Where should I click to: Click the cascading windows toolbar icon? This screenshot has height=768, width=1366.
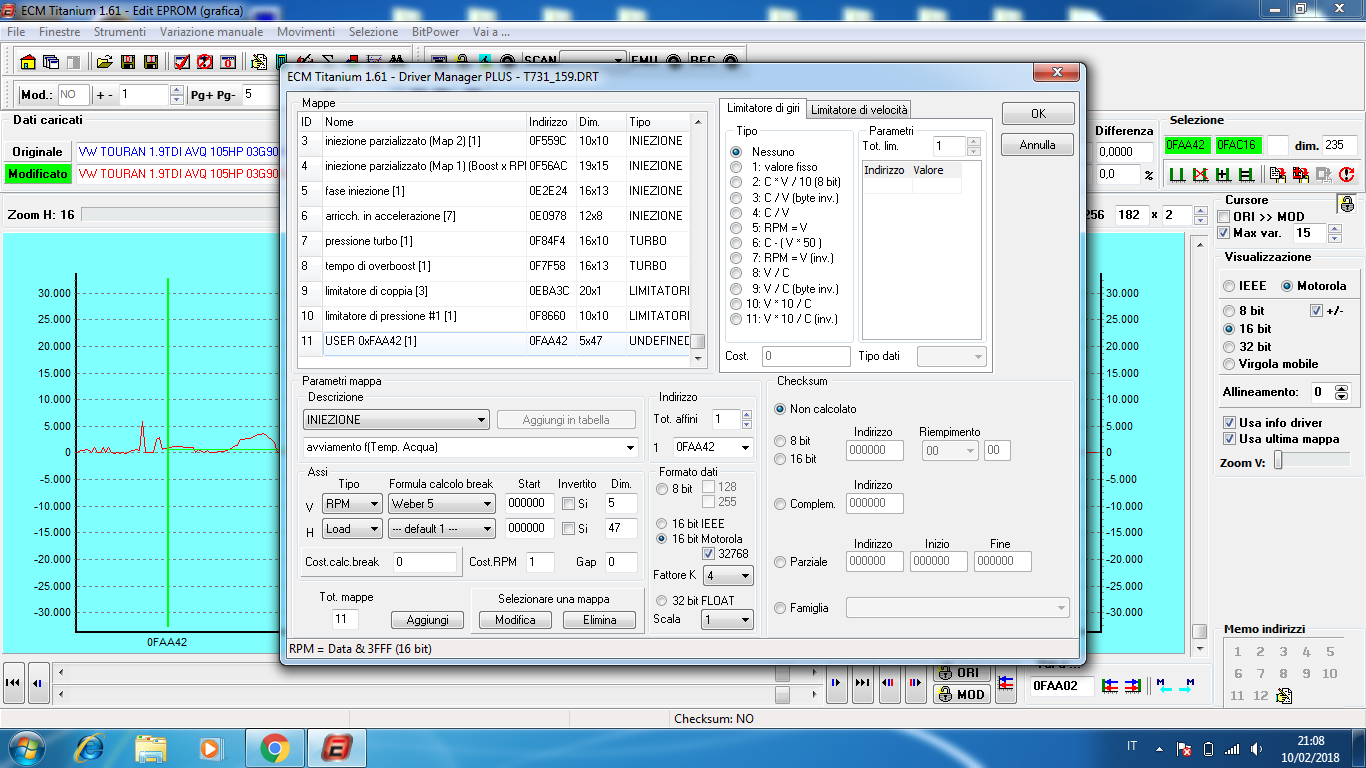click(51, 62)
